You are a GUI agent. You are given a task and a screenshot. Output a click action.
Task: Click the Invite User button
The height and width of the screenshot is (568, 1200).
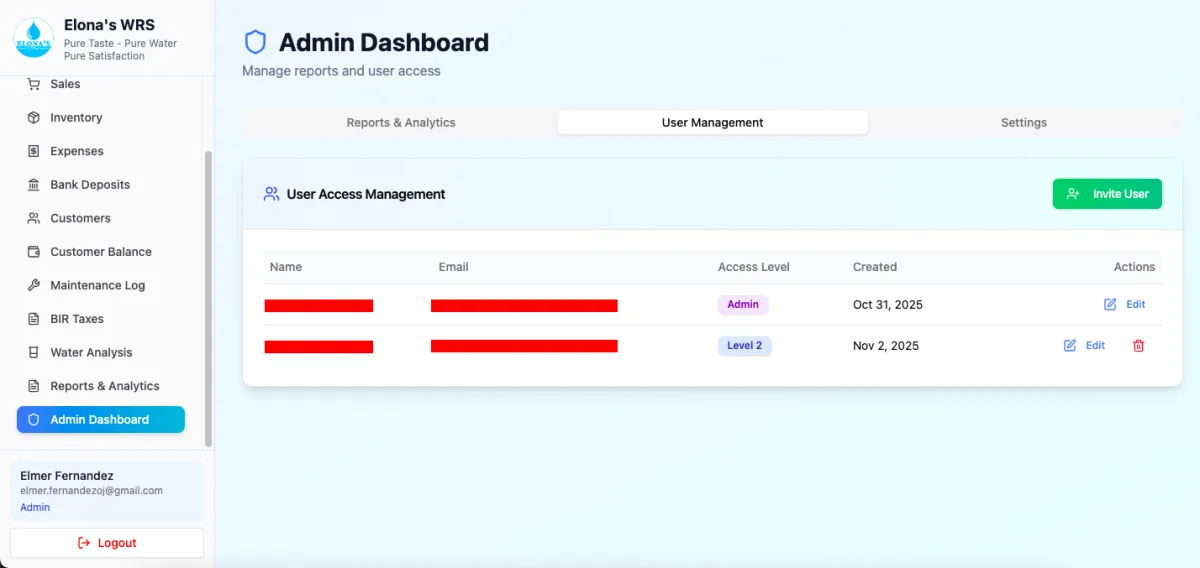point(1107,194)
